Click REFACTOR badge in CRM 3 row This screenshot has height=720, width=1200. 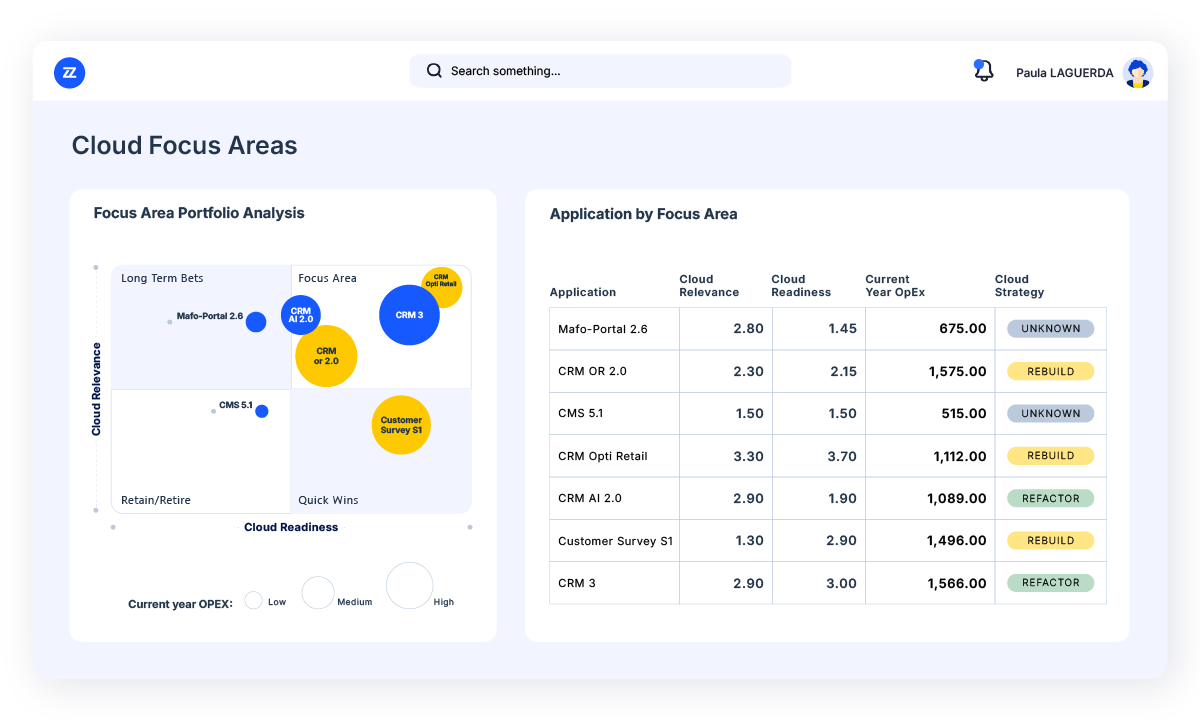coord(1050,582)
